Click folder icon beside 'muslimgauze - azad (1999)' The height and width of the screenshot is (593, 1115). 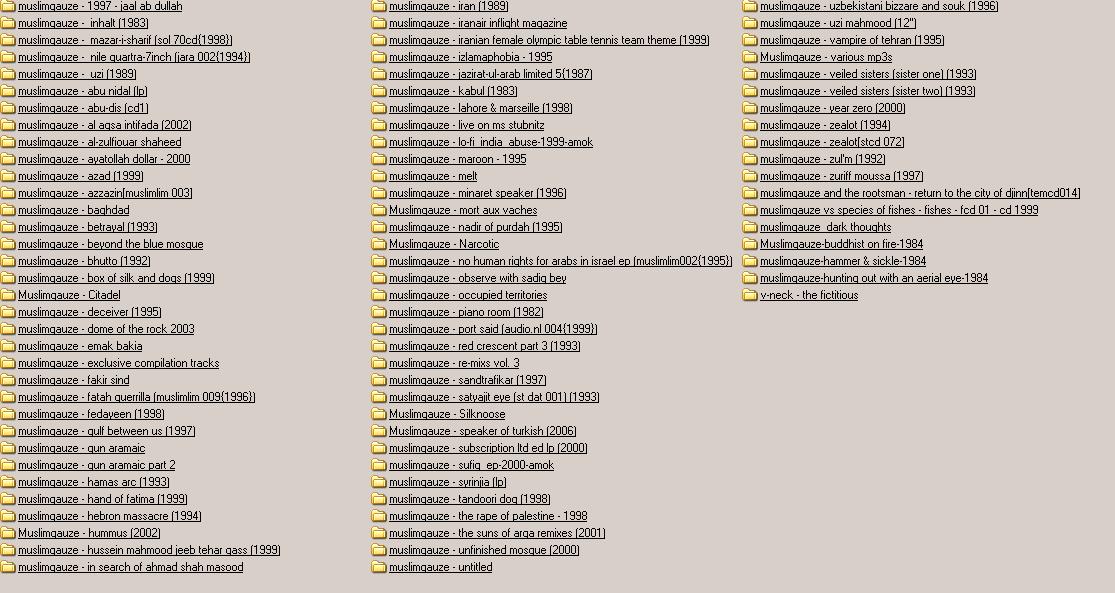[x=8, y=176]
